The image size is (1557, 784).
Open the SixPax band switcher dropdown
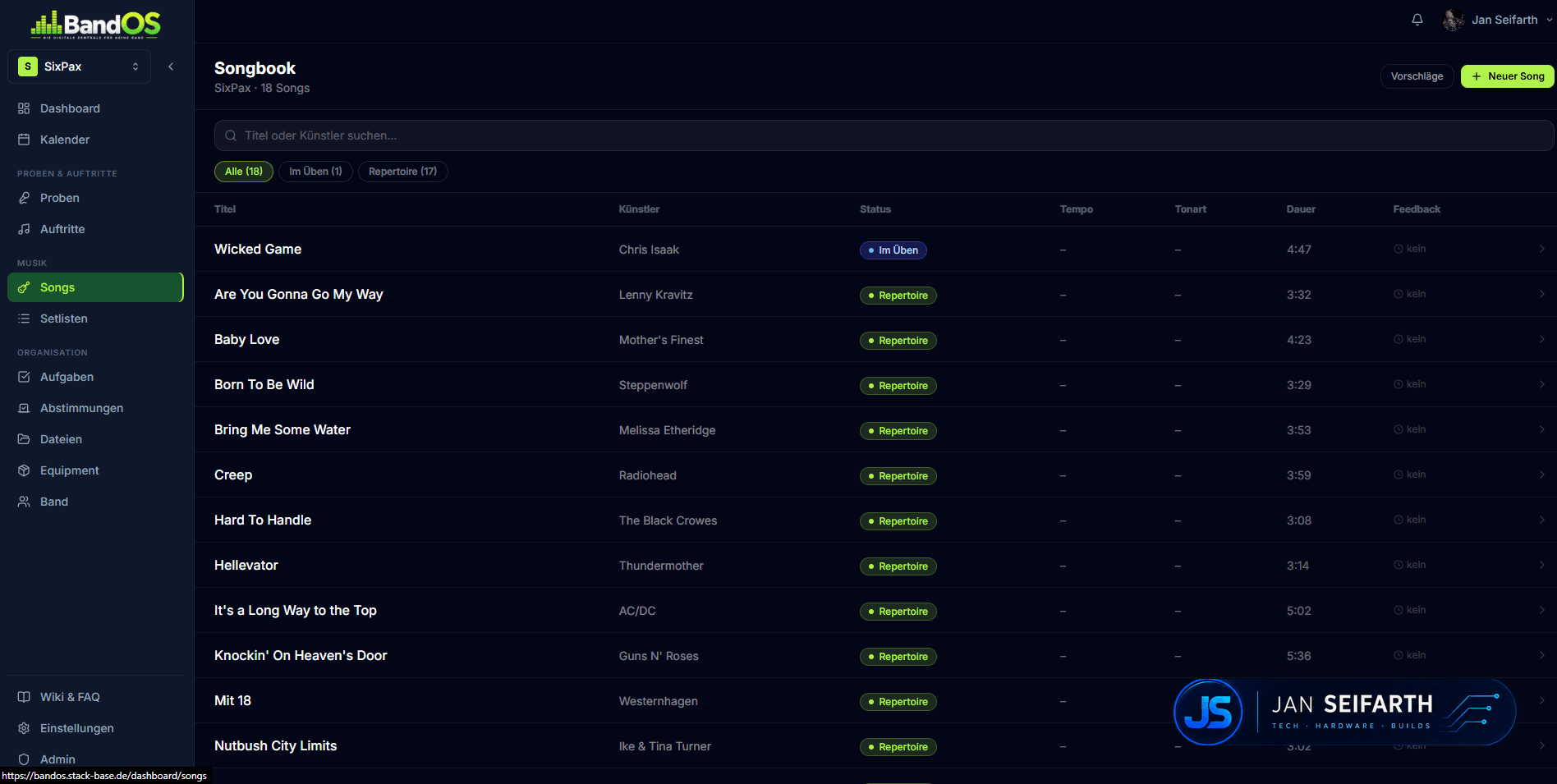(79, 66)
